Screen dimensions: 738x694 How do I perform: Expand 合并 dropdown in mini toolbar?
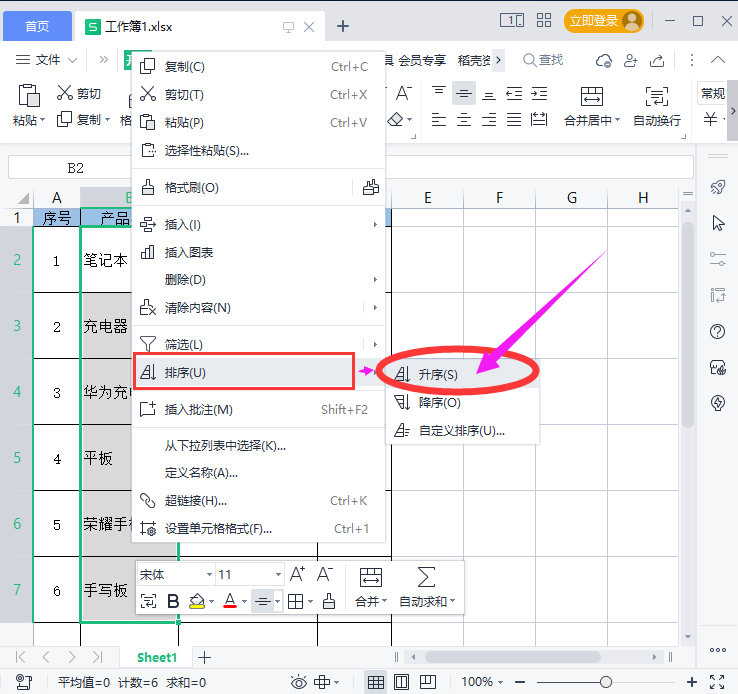coord(384,601)
